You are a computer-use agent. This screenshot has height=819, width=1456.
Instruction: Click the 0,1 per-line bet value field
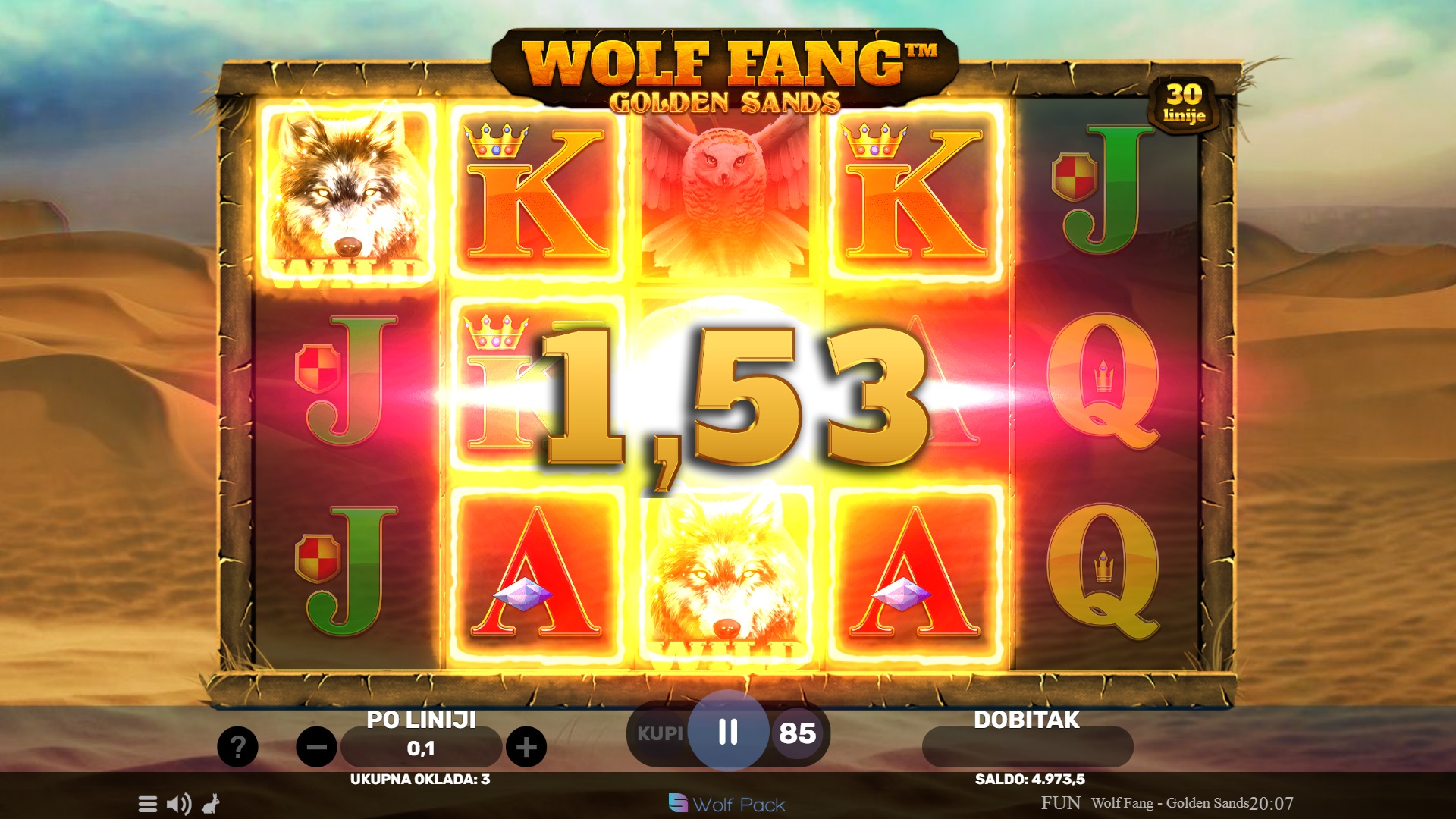coord(421,748)
